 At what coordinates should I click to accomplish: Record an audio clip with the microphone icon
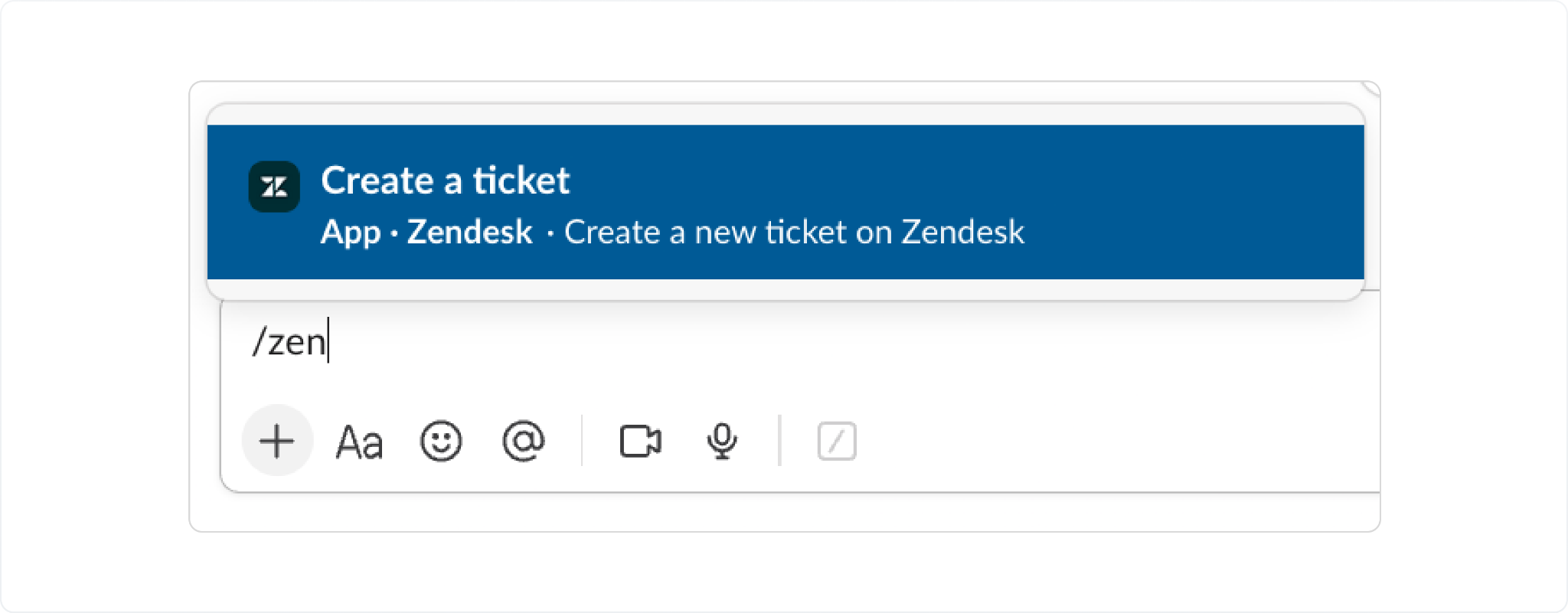720,441
